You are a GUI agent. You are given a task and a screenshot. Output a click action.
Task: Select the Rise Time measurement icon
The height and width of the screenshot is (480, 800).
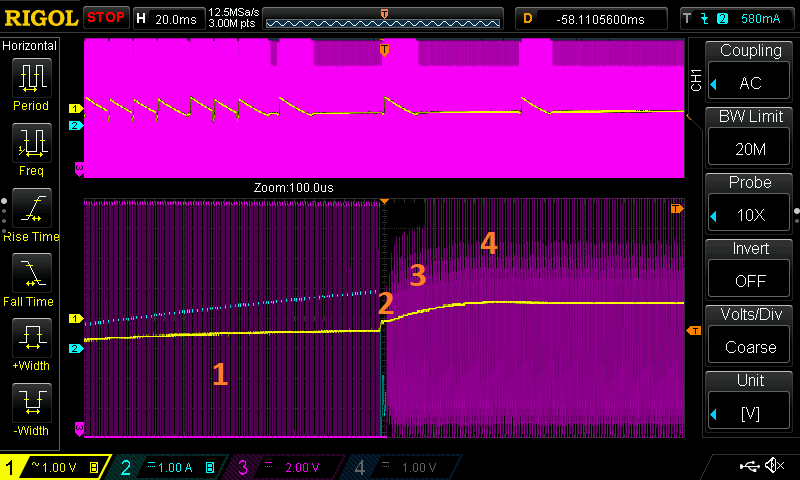32,208
